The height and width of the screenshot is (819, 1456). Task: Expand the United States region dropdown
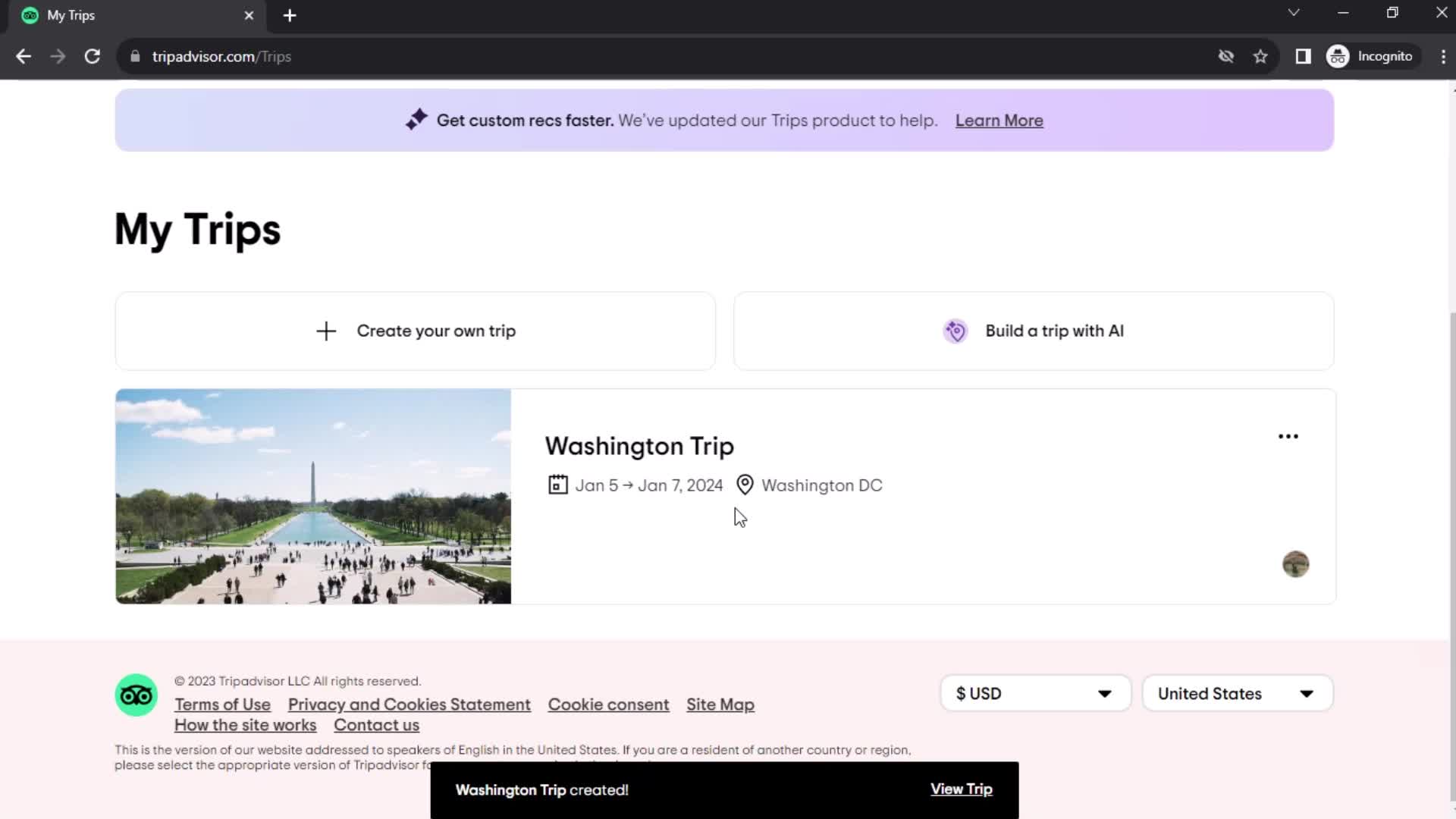(1237, 693)
